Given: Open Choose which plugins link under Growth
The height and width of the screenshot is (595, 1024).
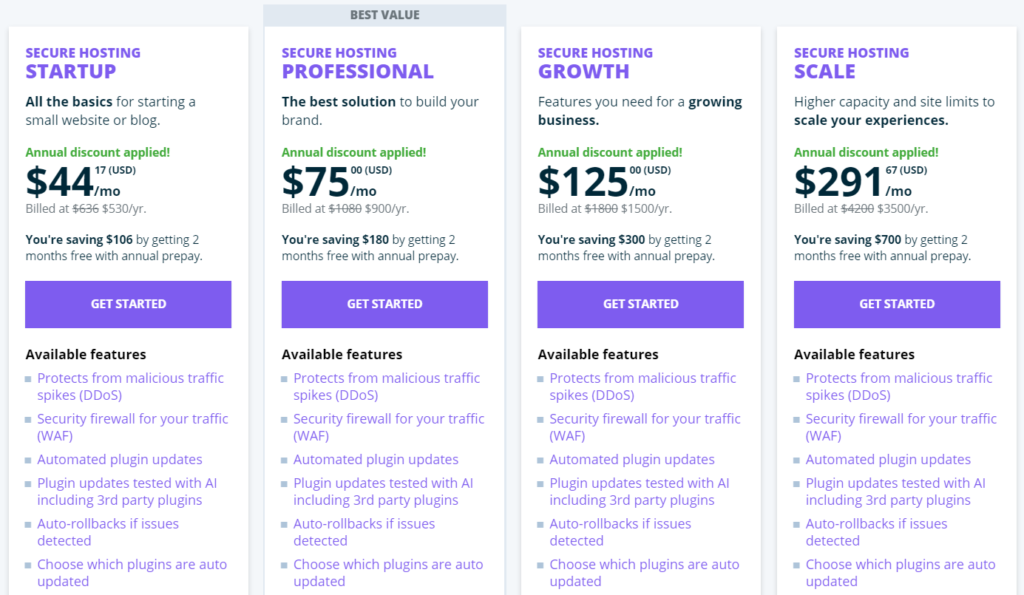Looking at the screenshot, I should point(644,573).
